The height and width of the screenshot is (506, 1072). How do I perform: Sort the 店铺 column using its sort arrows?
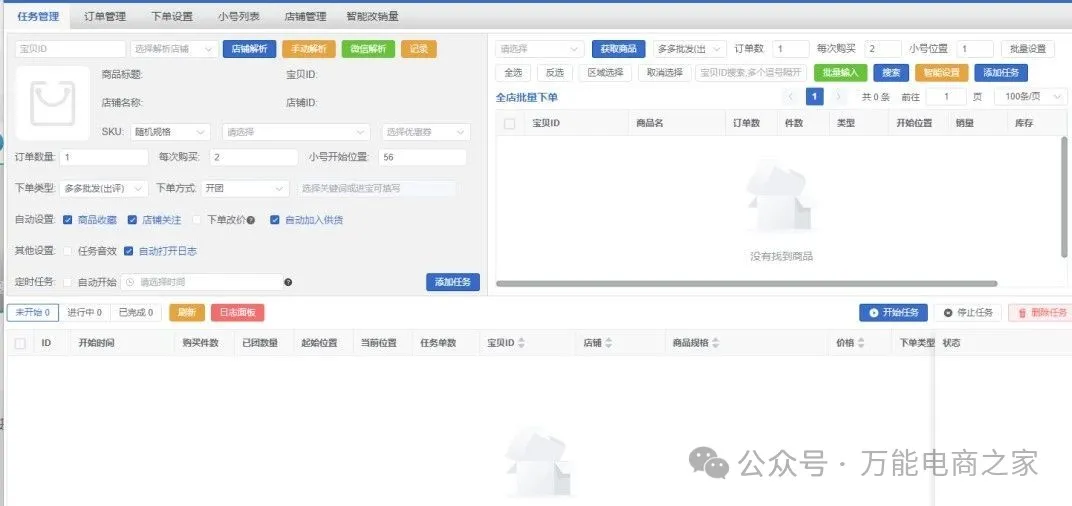click(x=608, y=343)
